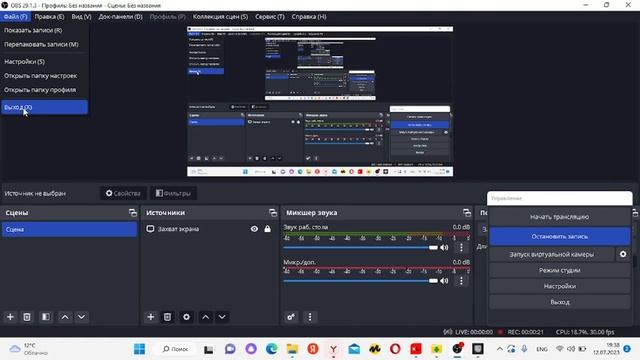The height and width of the screenshot is (360, 640).
Task: Switch ENG keyboard language in tray
Action: click(x=542, y=349)
